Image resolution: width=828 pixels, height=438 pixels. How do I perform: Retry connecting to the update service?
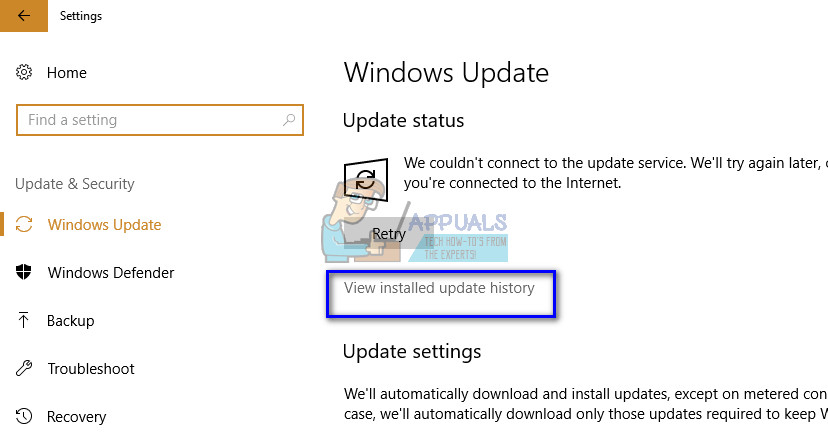[389, 234]
